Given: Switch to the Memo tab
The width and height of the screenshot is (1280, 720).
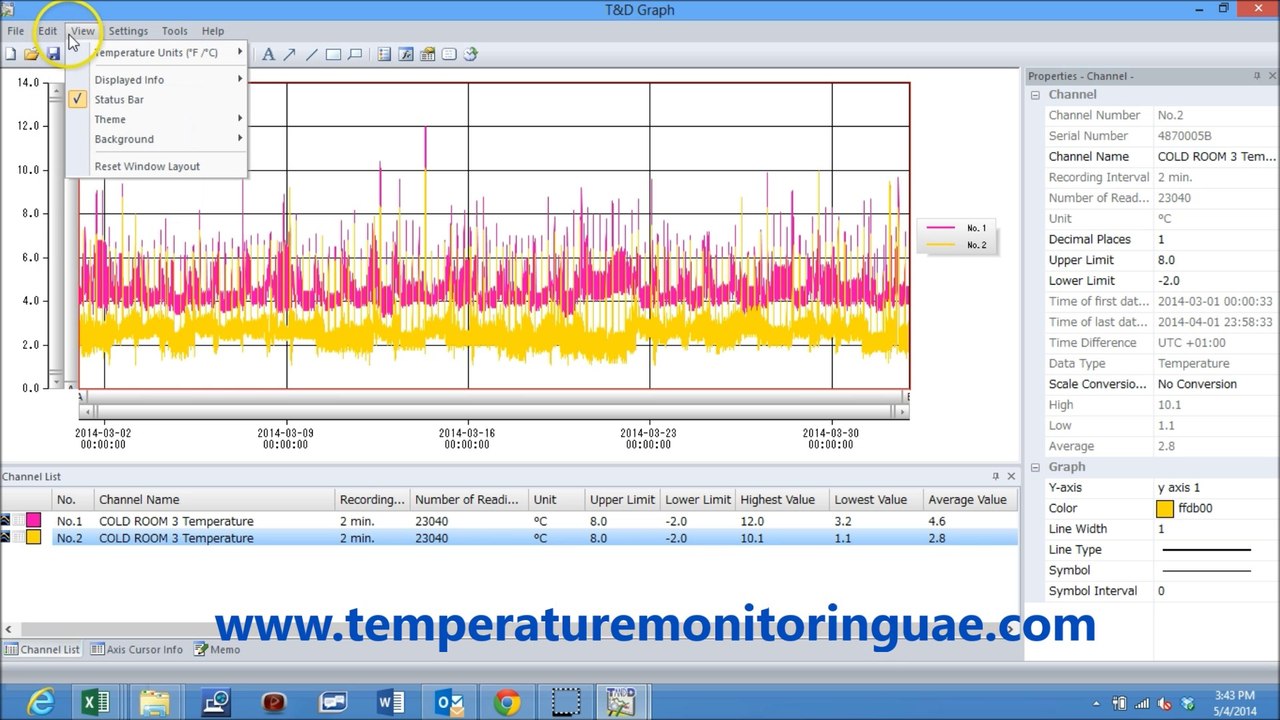Looking at the screenshot, I should [217, 649].
